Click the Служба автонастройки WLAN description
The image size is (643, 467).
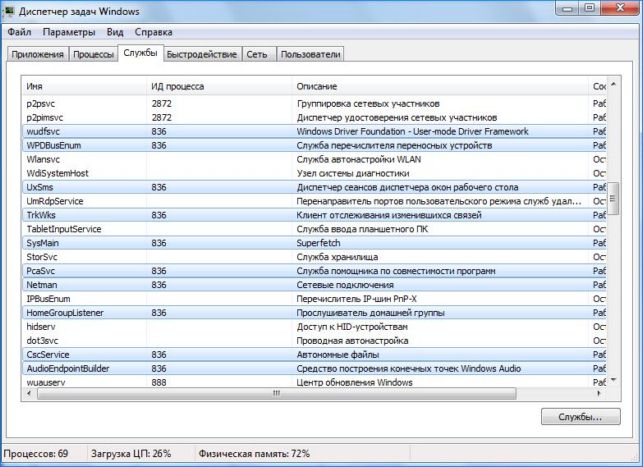pyautogui.click(x=359, y=159)
